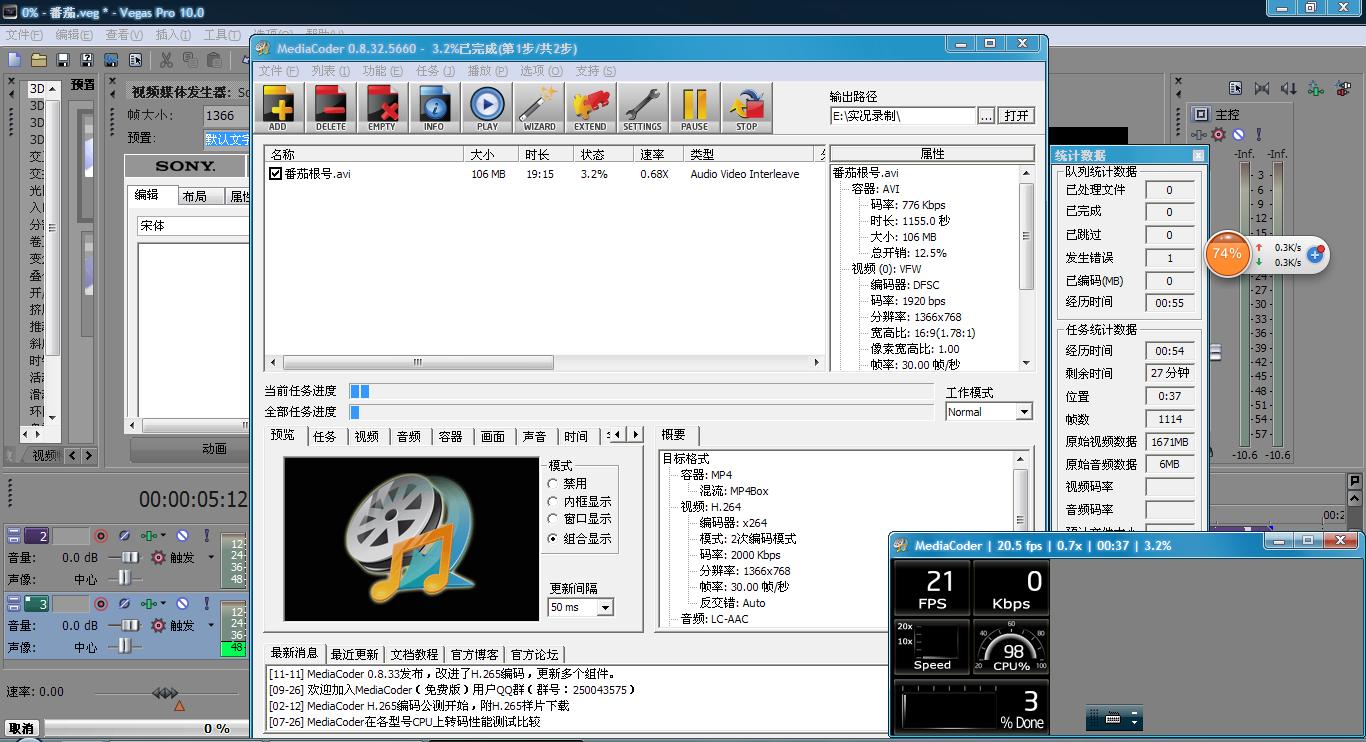1366x742 pixels.
Task: Open the 工作模式 Normal dropdown
Action: 1024,412
